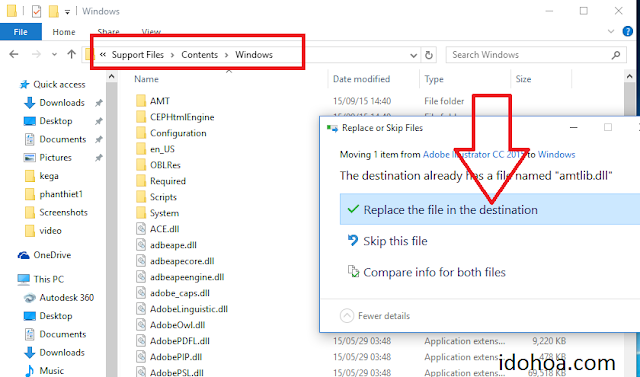Select adbeapeengine.dll file

187,277
